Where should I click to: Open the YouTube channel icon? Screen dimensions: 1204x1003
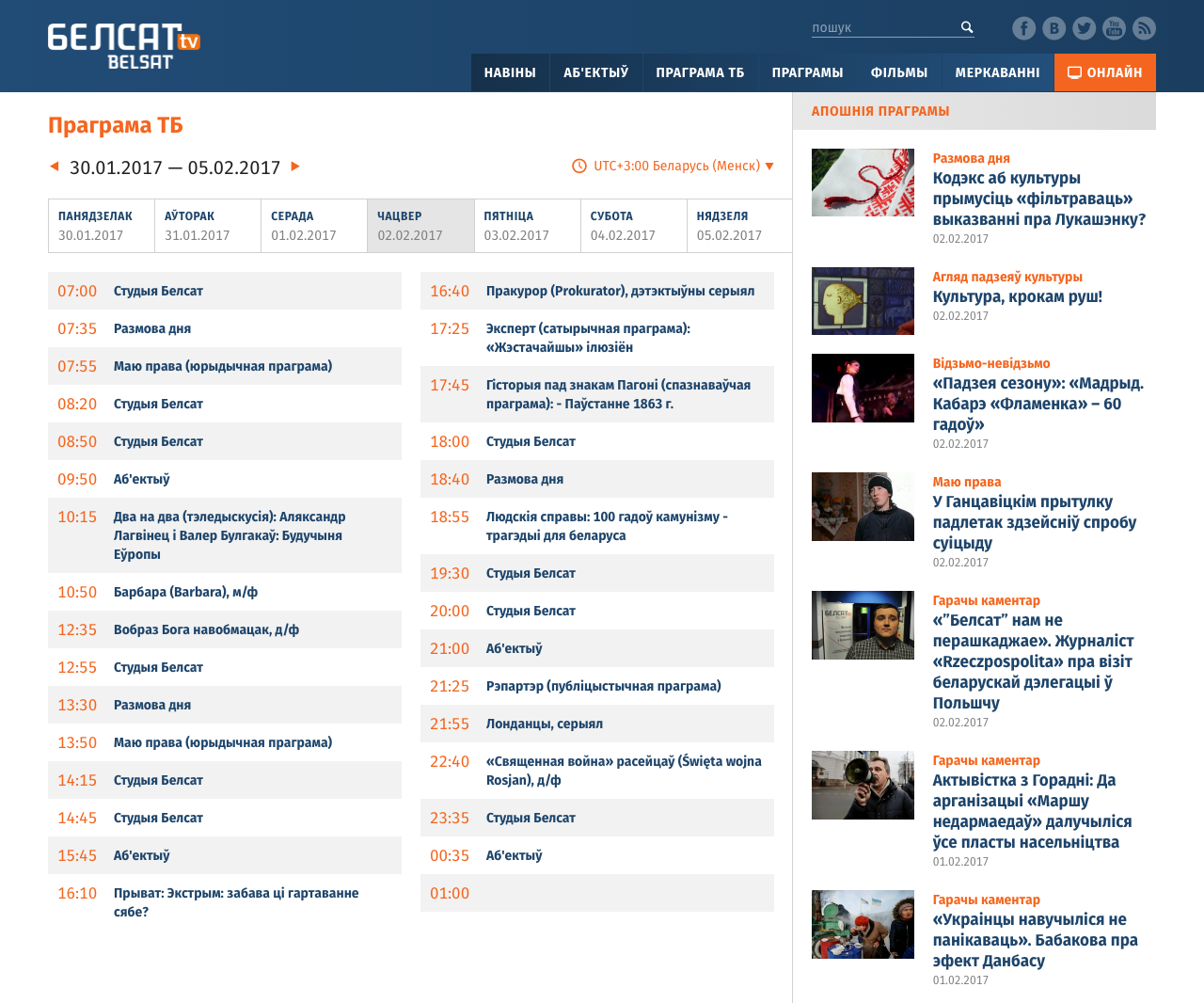coord(1114,27)
